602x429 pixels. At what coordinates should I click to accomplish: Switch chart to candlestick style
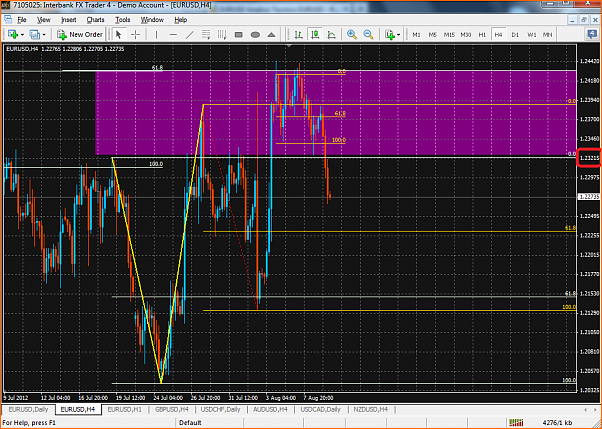[x=315, y=35]
